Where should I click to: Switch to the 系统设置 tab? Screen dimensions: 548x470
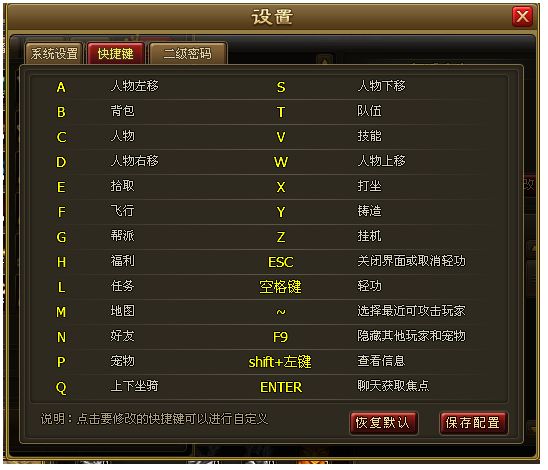pyautogui.click(x=54, y=54)
